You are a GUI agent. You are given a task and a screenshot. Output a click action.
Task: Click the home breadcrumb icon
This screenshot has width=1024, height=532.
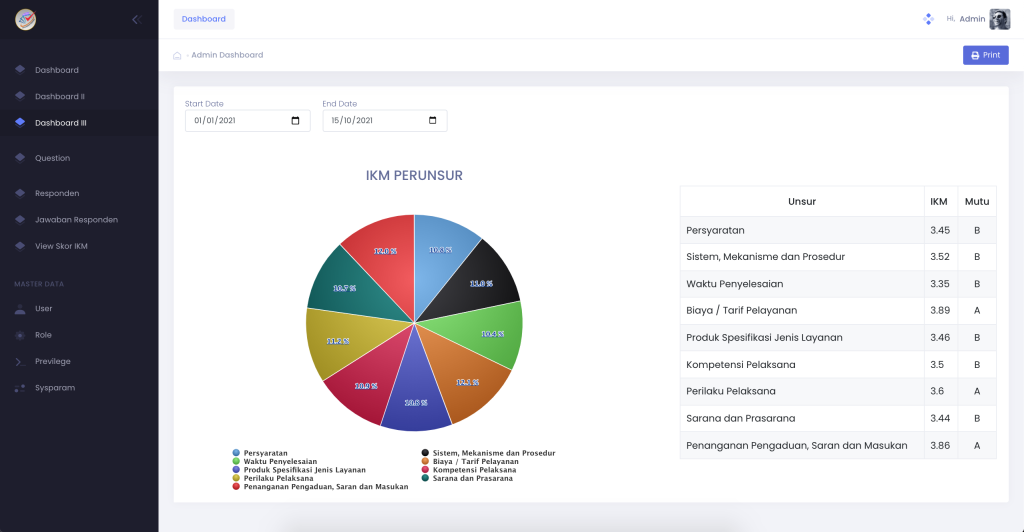pos(177,55)
